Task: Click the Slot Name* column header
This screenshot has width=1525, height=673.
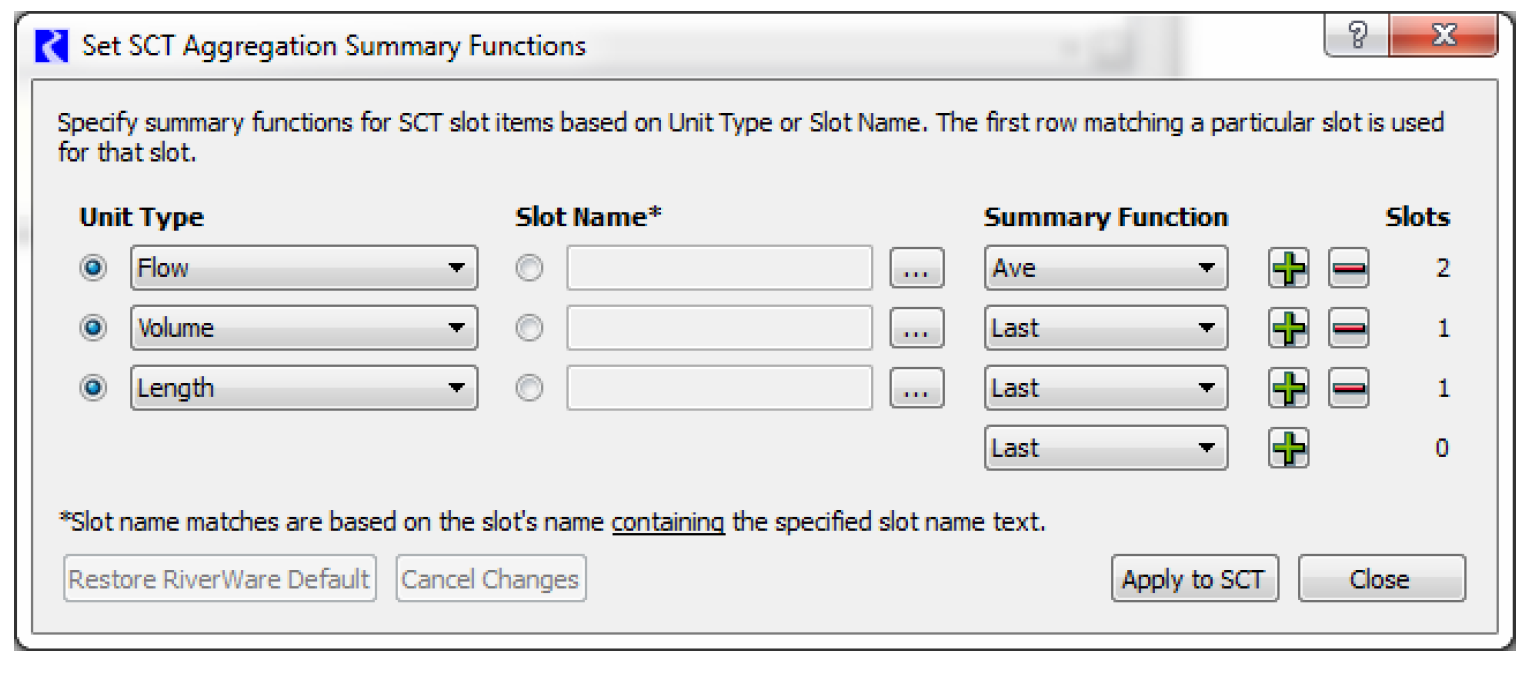Action: click(x=589, y=217)
